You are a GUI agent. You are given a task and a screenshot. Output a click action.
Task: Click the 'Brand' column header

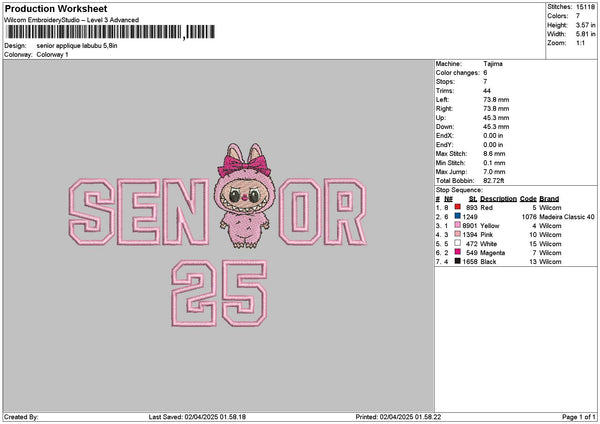(549, 199)
